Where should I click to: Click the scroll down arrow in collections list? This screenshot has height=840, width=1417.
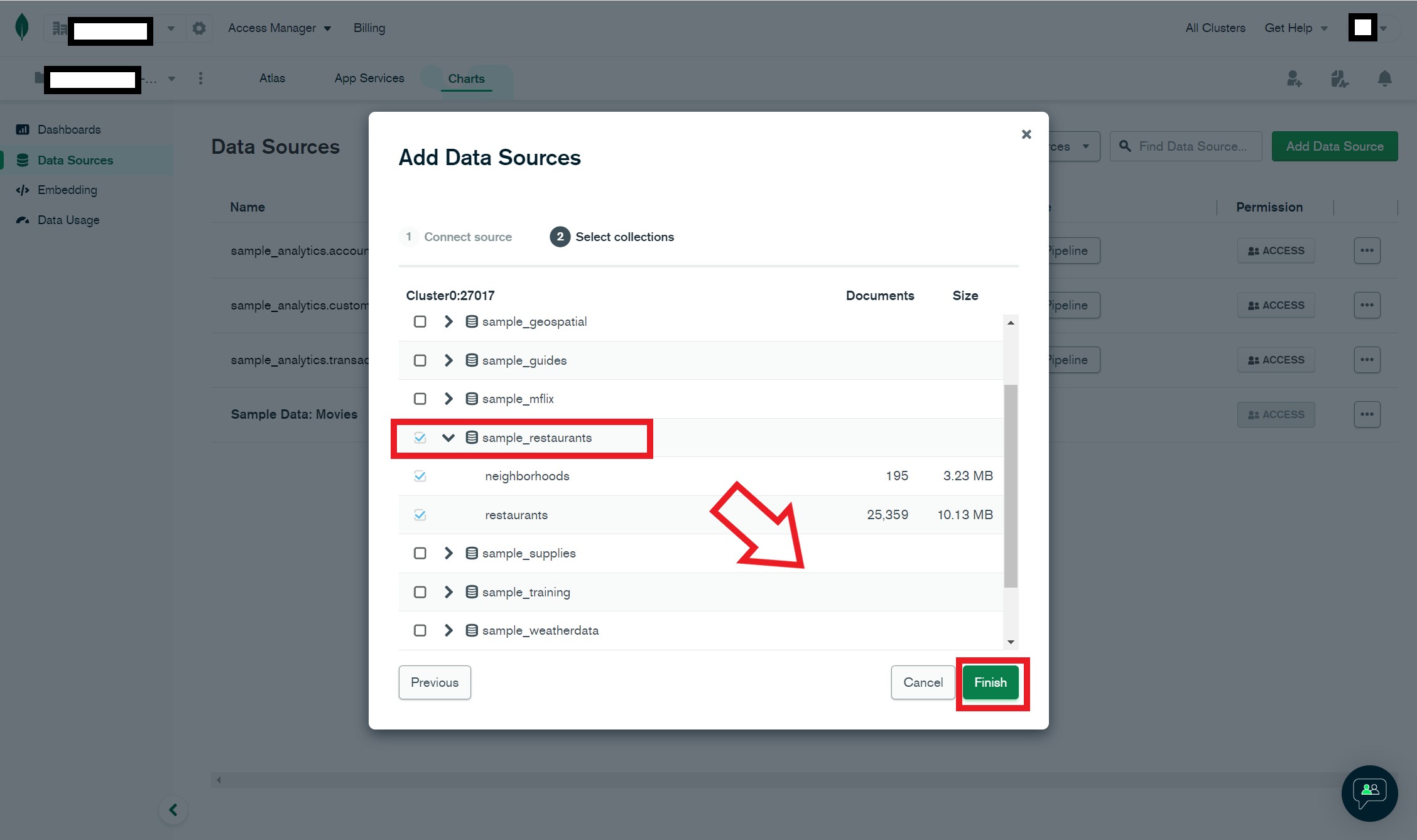point(1011,642)
